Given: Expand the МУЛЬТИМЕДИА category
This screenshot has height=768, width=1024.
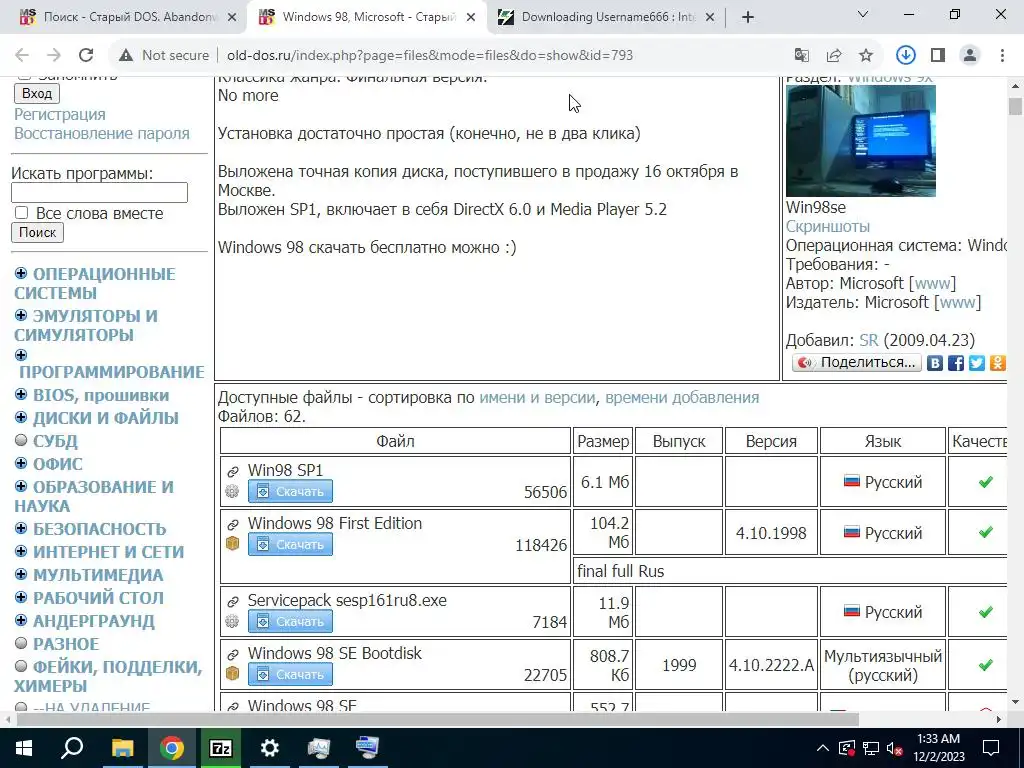Looking at the screenshot, I should (21, 574).
